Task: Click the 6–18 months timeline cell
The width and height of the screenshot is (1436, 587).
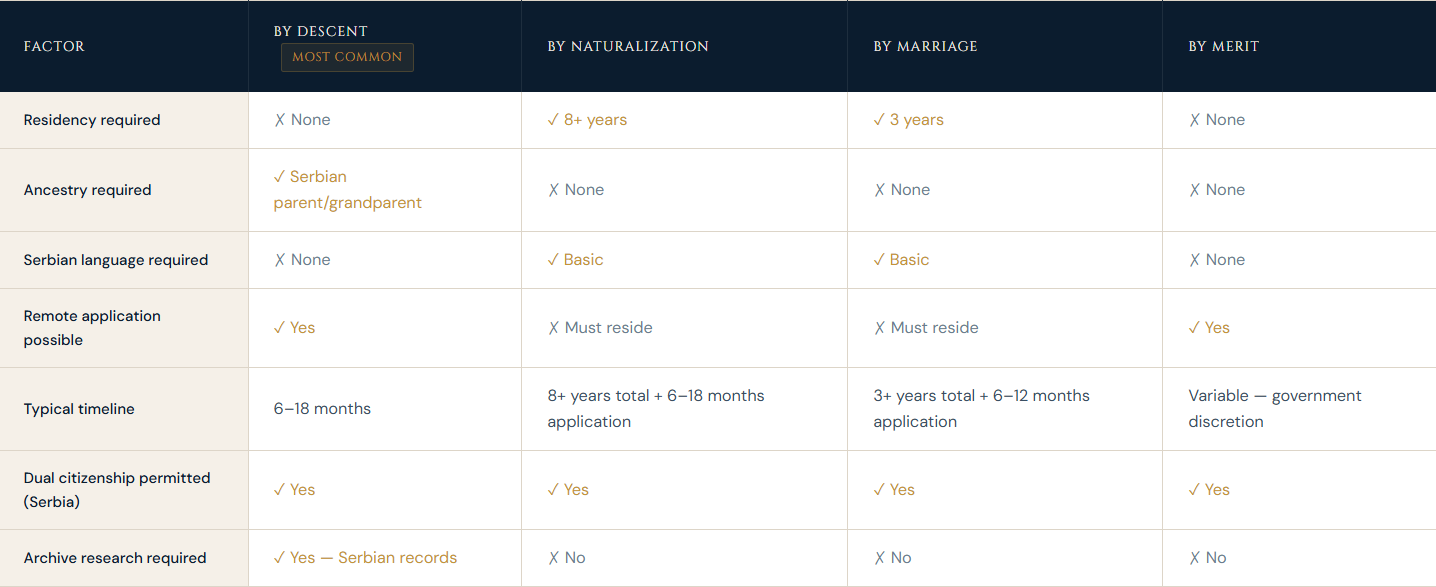Action: point(322,409)
